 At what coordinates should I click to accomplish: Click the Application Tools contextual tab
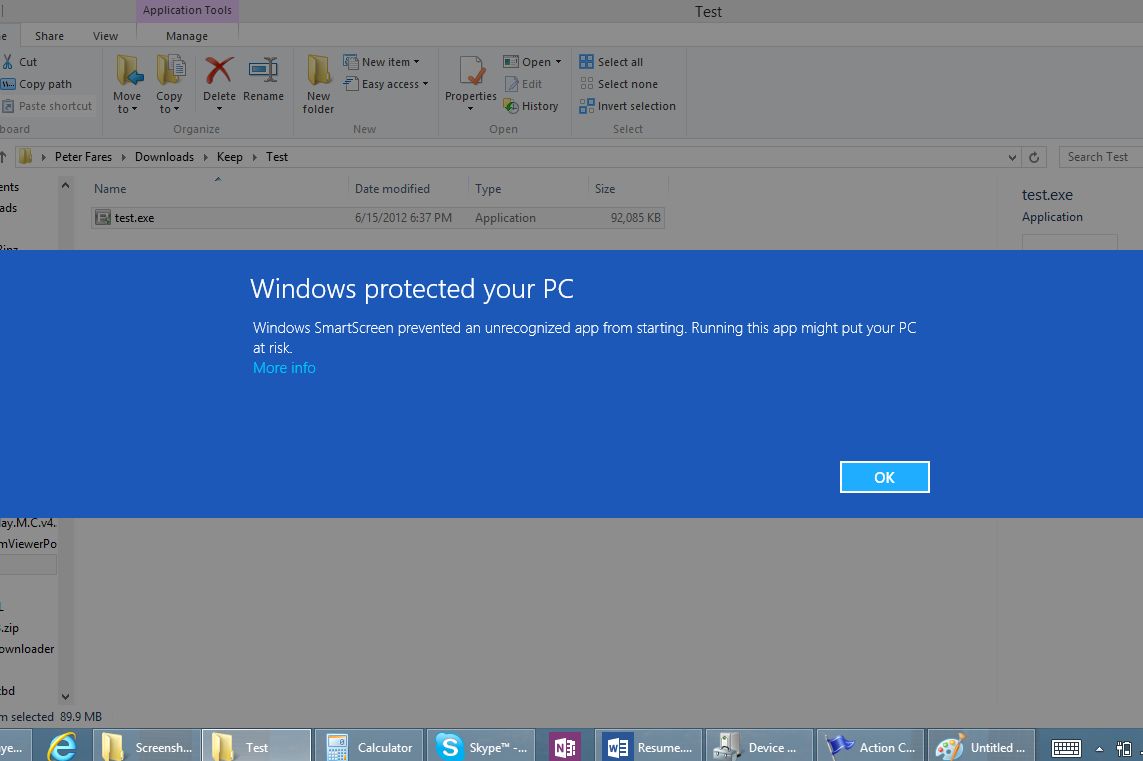pos(187,10)
